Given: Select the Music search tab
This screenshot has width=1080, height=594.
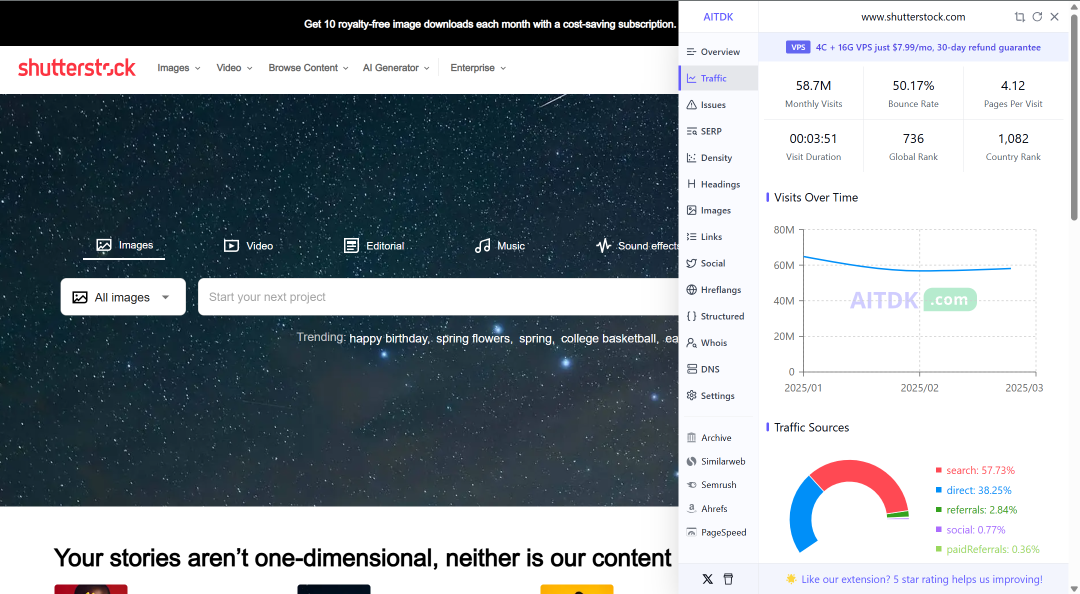Looking at the screenshot, I should [499, 245].
